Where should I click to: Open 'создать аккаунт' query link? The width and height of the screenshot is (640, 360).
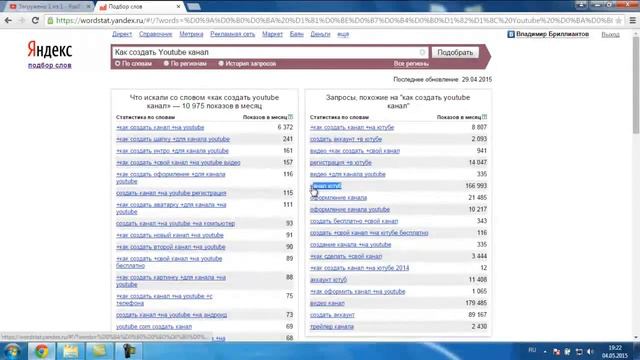[332, 315]
